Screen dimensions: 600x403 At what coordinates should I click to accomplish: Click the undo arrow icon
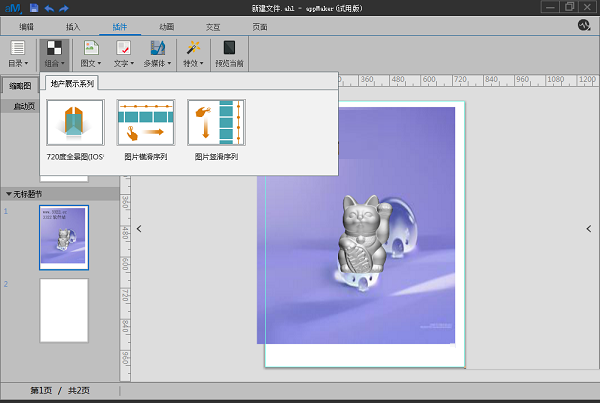tap(49, 7)
